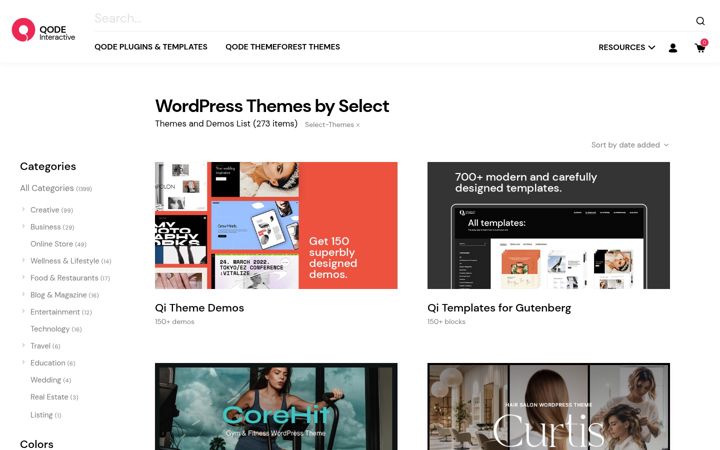Open the Curtis hair salon theme thumbnail
720x450 pixels.
click(548, 406)
